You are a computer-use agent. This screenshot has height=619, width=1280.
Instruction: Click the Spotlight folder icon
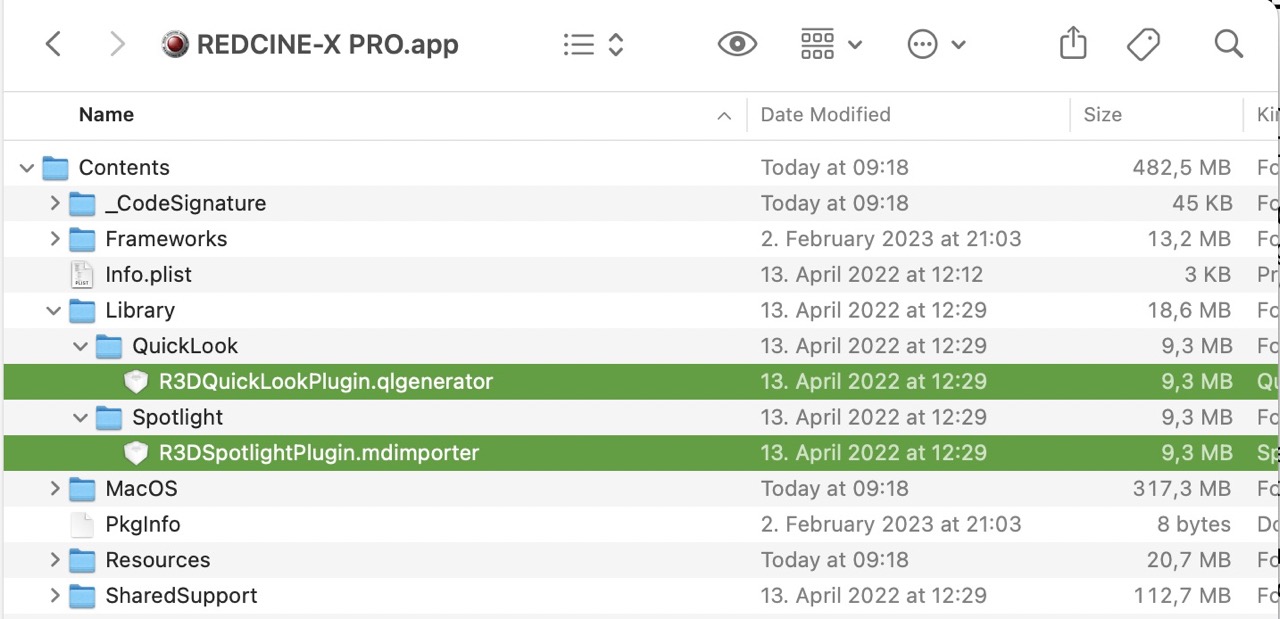[x=109, y=418]
